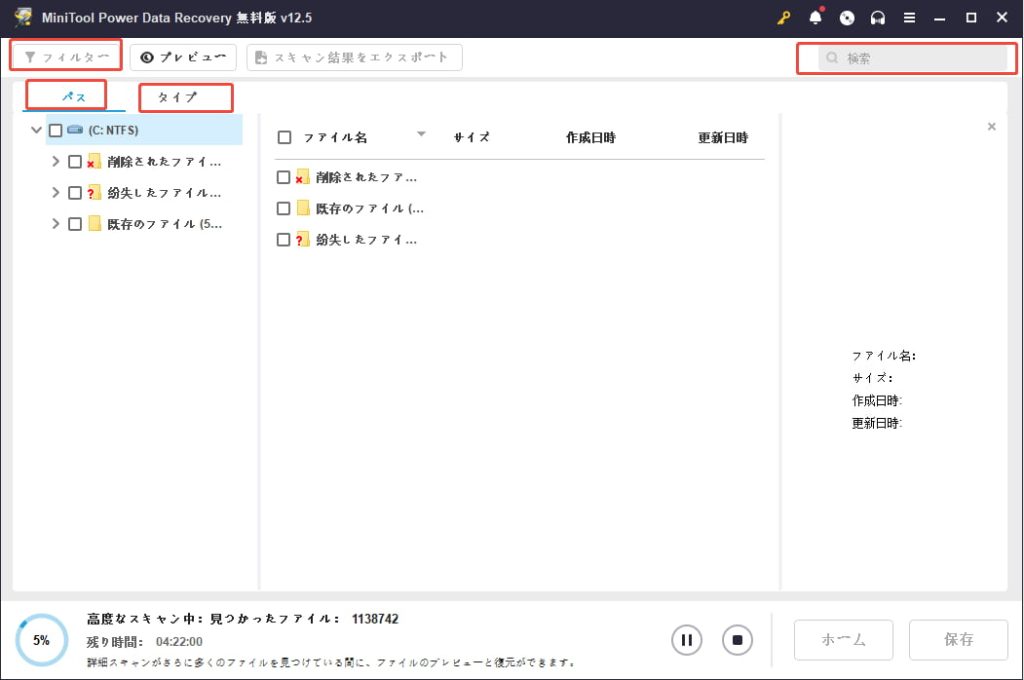This screenshot has height=680, width=1024.
Task: Expand 既存のファイル node in the tree
Action: click(x=56, y=224)
